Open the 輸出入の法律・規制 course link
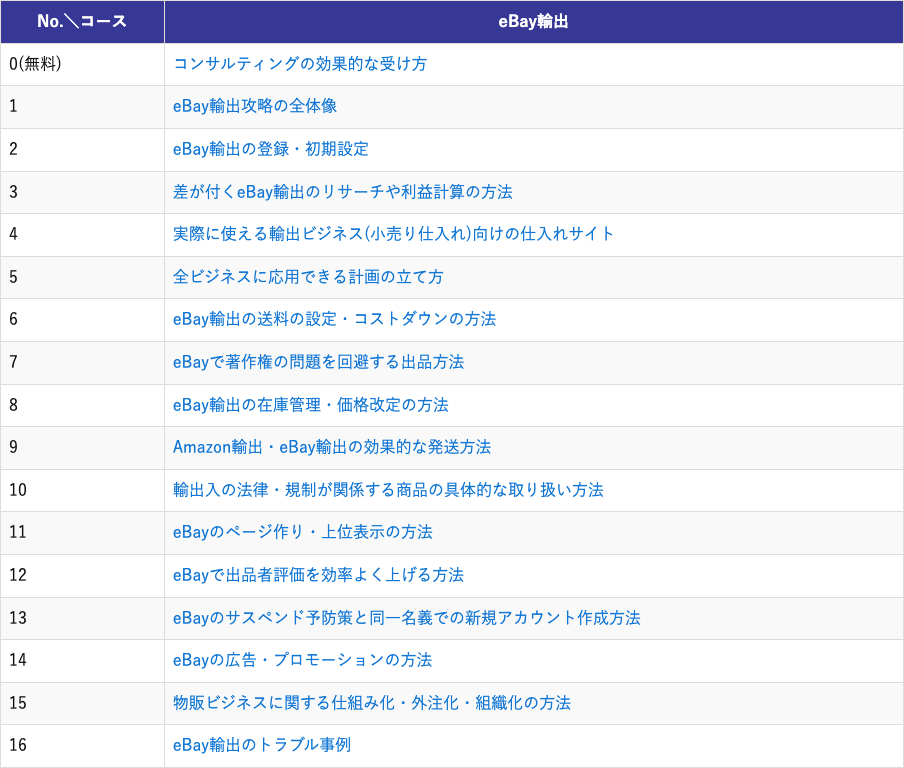The height and width of the screenshot is (768, 904). point(390,490)
